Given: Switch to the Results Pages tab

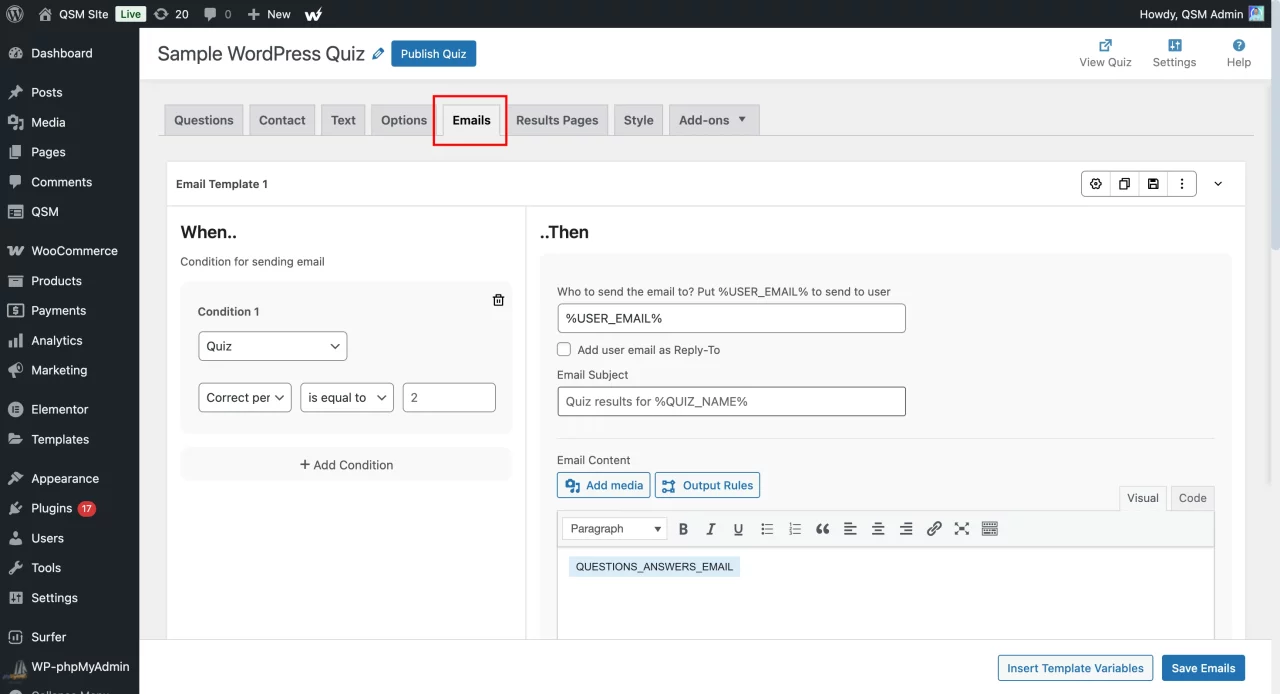Looking at the screenshot, I should click(x=557, y=120).
